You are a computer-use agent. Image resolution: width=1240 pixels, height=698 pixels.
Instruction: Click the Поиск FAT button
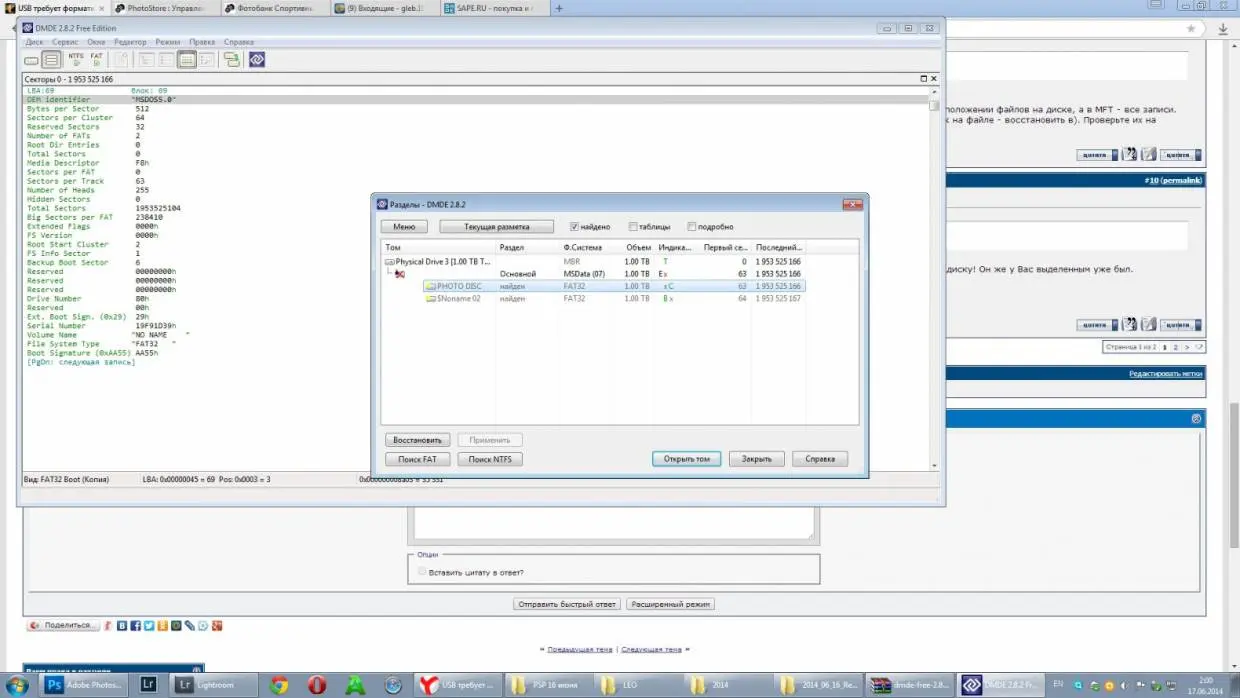click(x=417, y=459)
